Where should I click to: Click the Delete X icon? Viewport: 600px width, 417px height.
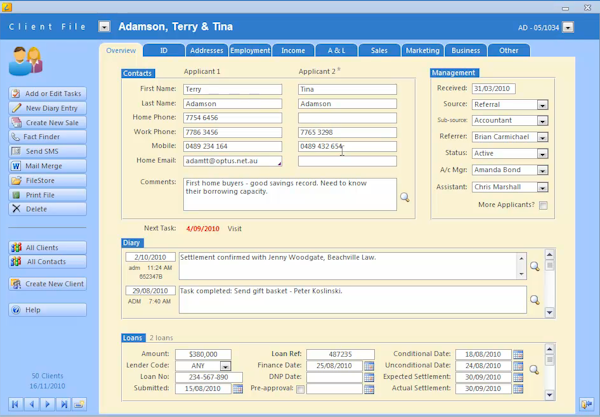16,209
